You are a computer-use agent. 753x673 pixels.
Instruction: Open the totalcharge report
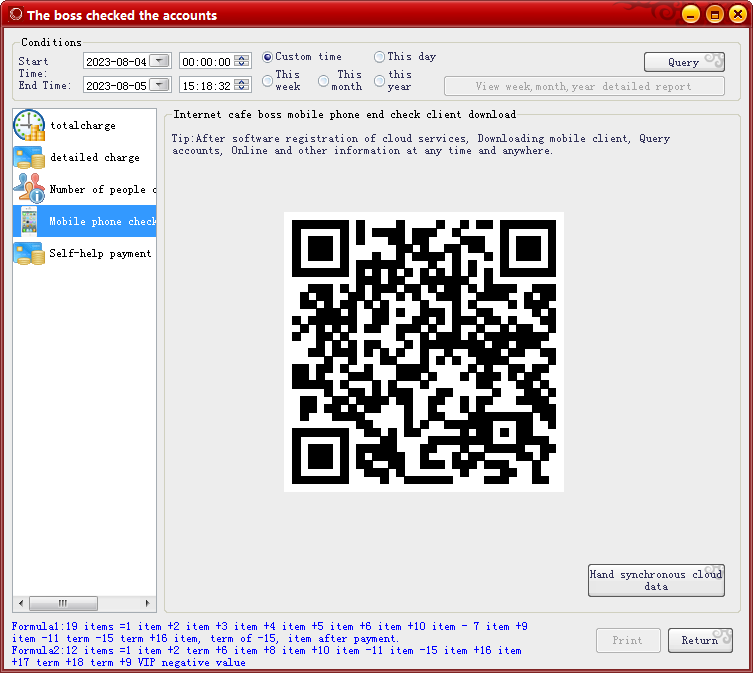(85, 125)
